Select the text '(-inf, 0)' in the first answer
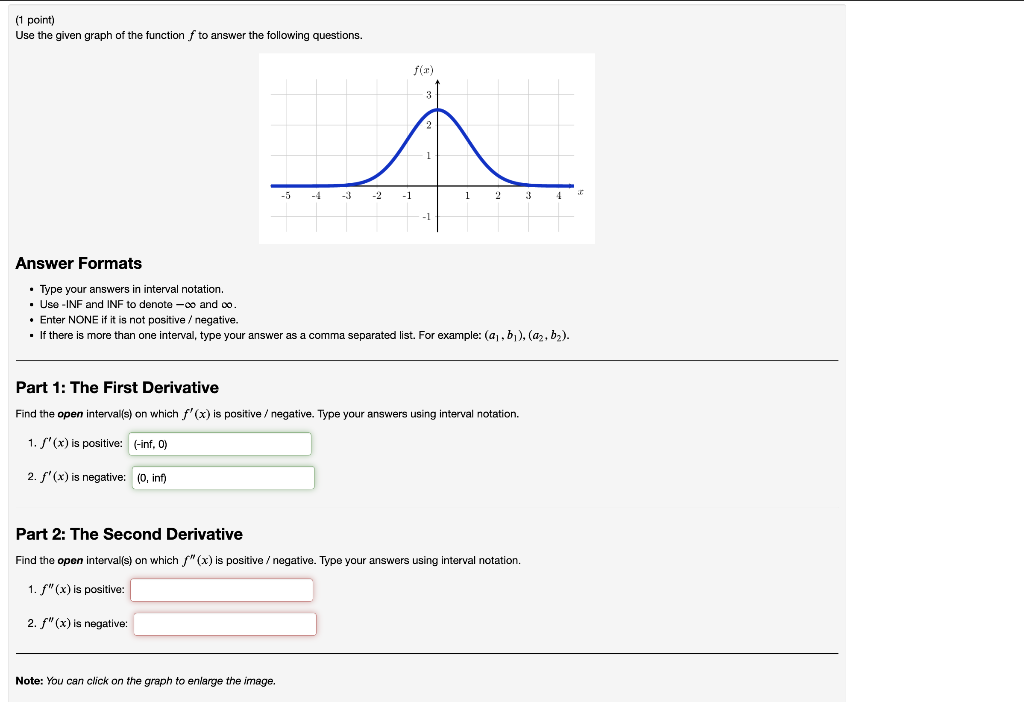 pos(151,443)
